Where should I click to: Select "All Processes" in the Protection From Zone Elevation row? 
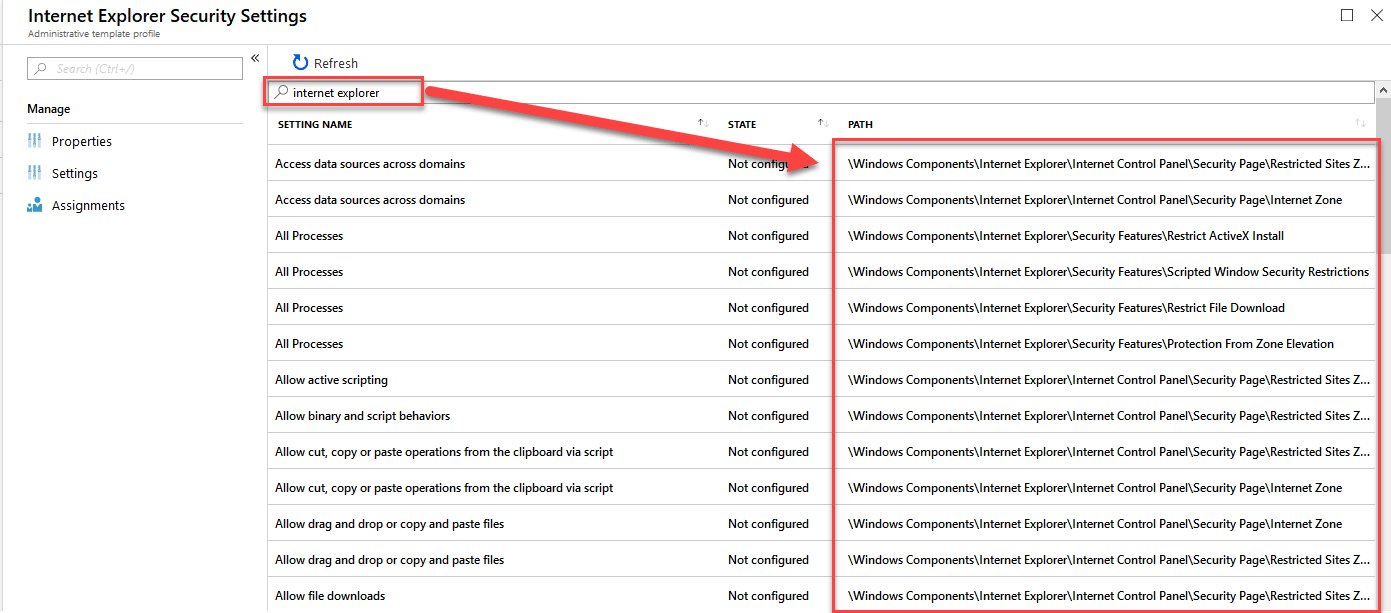pos(309,343)
